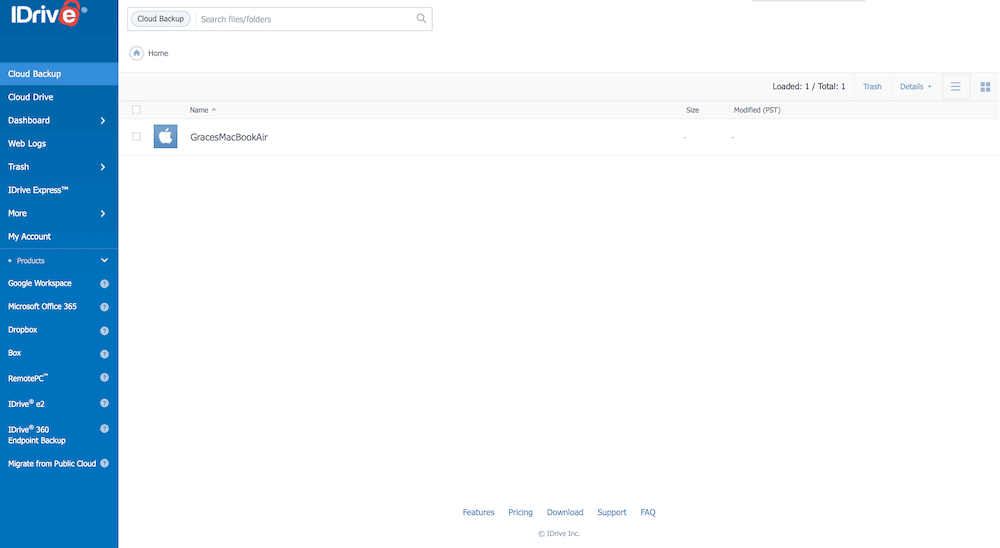Click the GracesMacBookAir Apple device icon
This screenshot has height=548, width=1000.
(165, 137)
